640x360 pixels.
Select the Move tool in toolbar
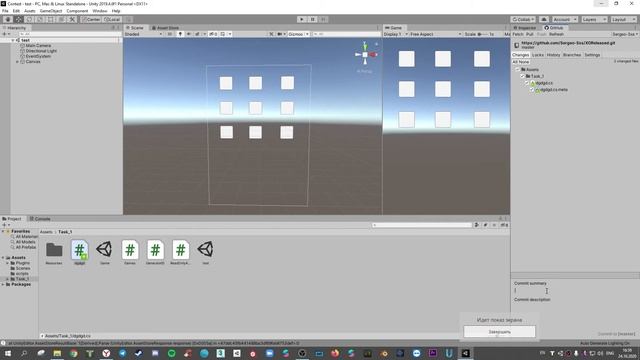18,20
